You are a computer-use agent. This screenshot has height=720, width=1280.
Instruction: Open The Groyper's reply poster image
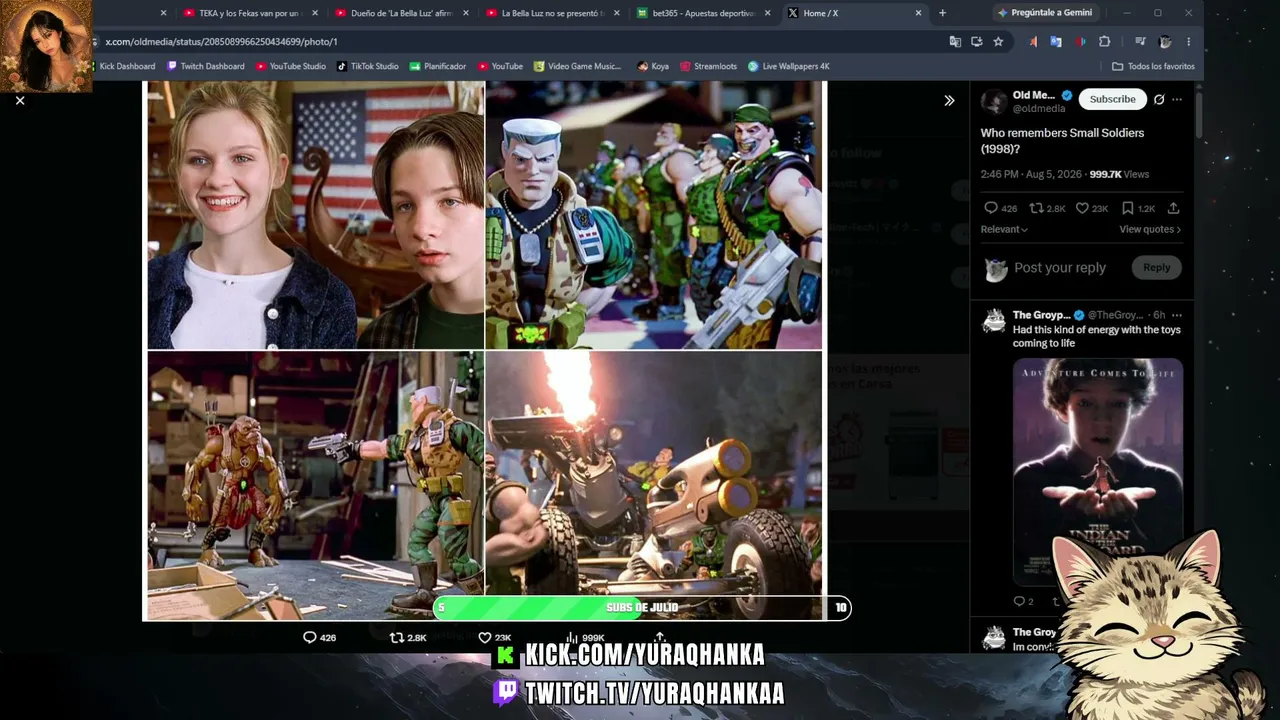(x=1097, y=471)
